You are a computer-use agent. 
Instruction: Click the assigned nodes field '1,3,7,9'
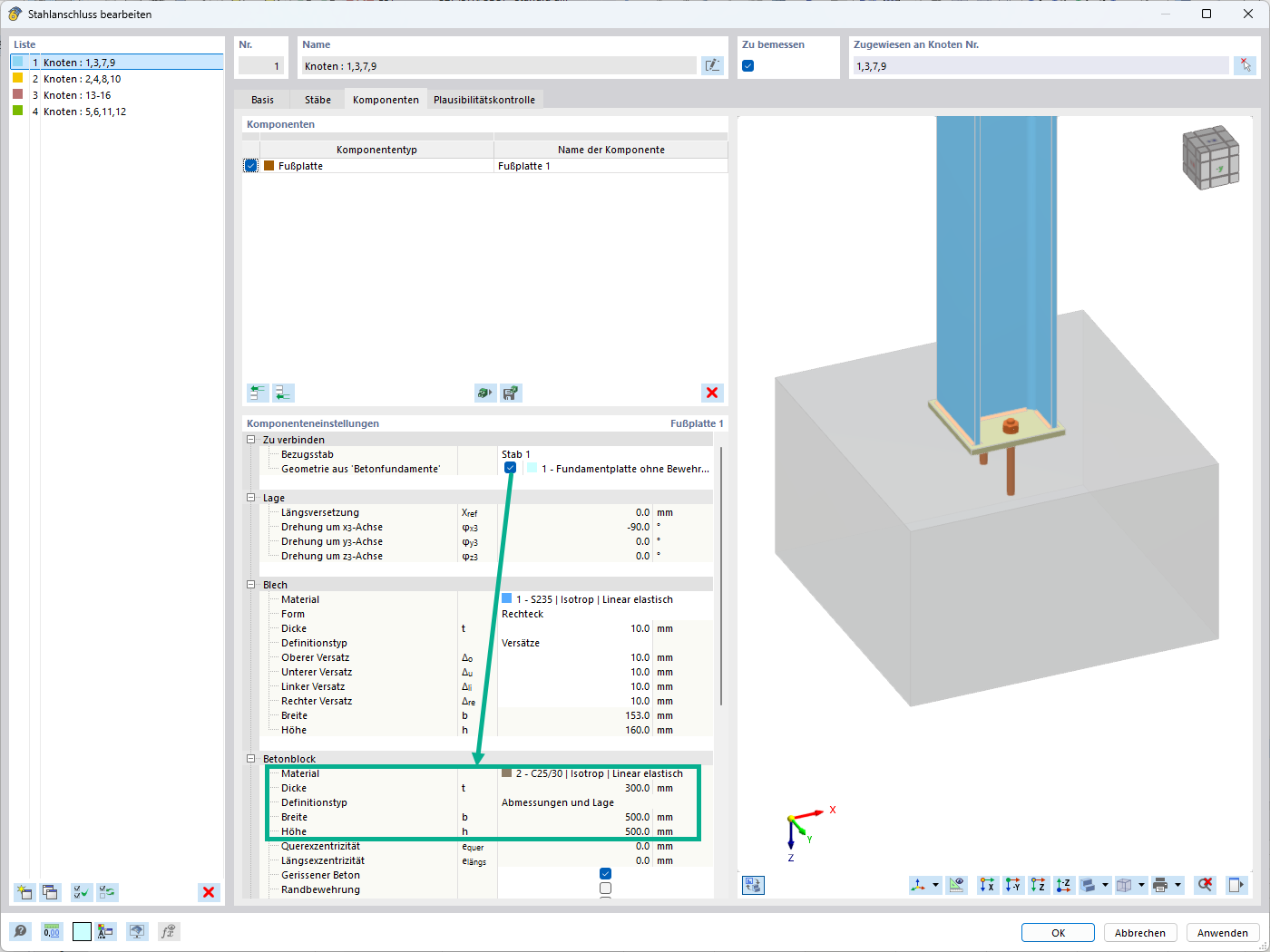point(1040,65)
